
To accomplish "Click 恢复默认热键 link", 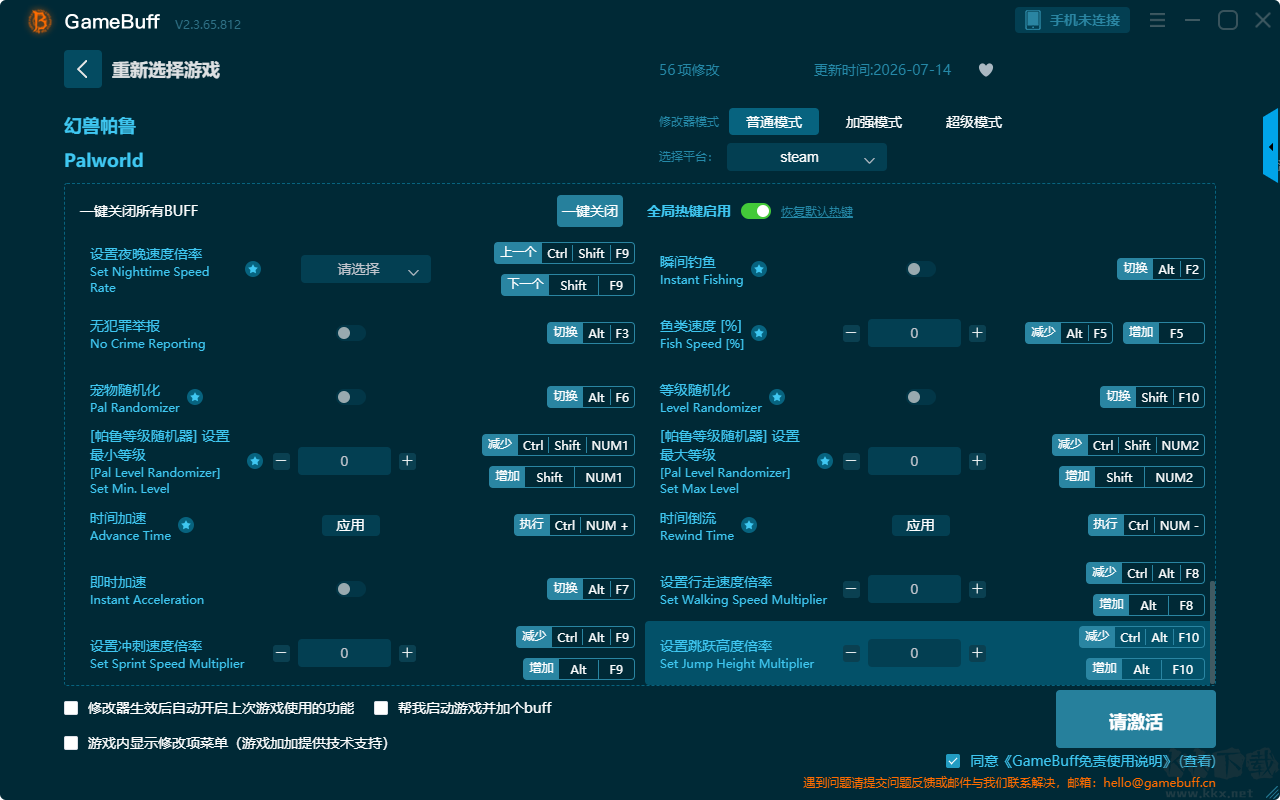I will click(x=817, y=212).
